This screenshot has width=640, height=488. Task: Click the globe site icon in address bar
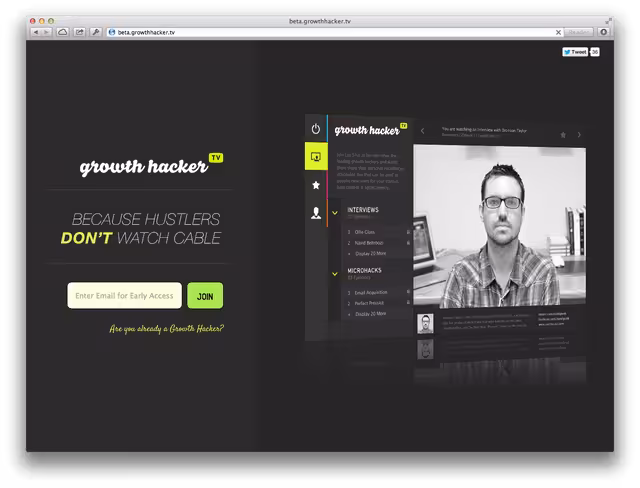(x=112, y=32)
